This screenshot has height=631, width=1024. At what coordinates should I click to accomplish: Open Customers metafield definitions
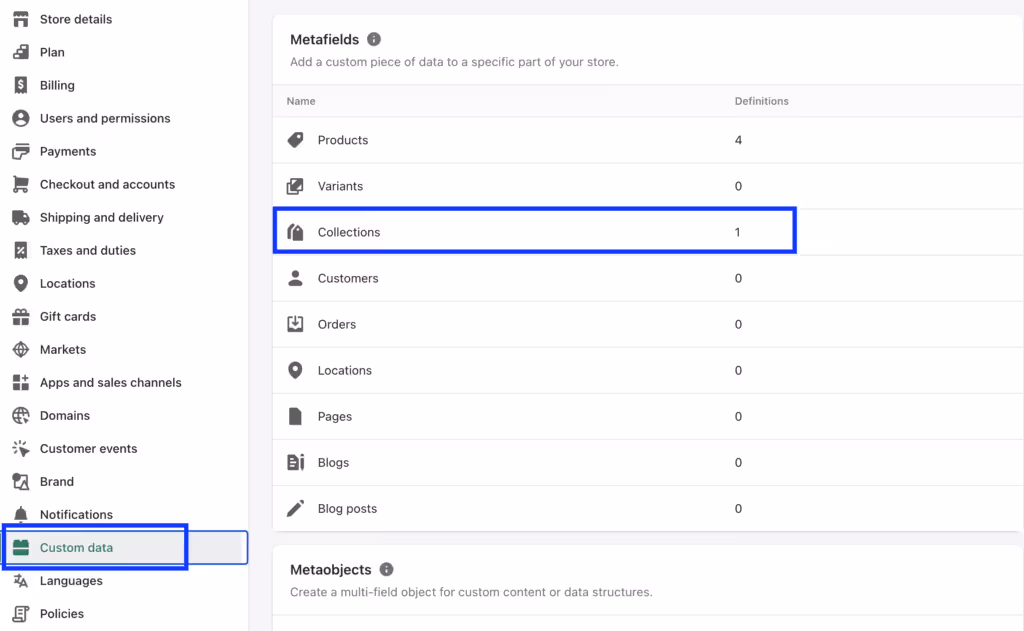point(648,278)
